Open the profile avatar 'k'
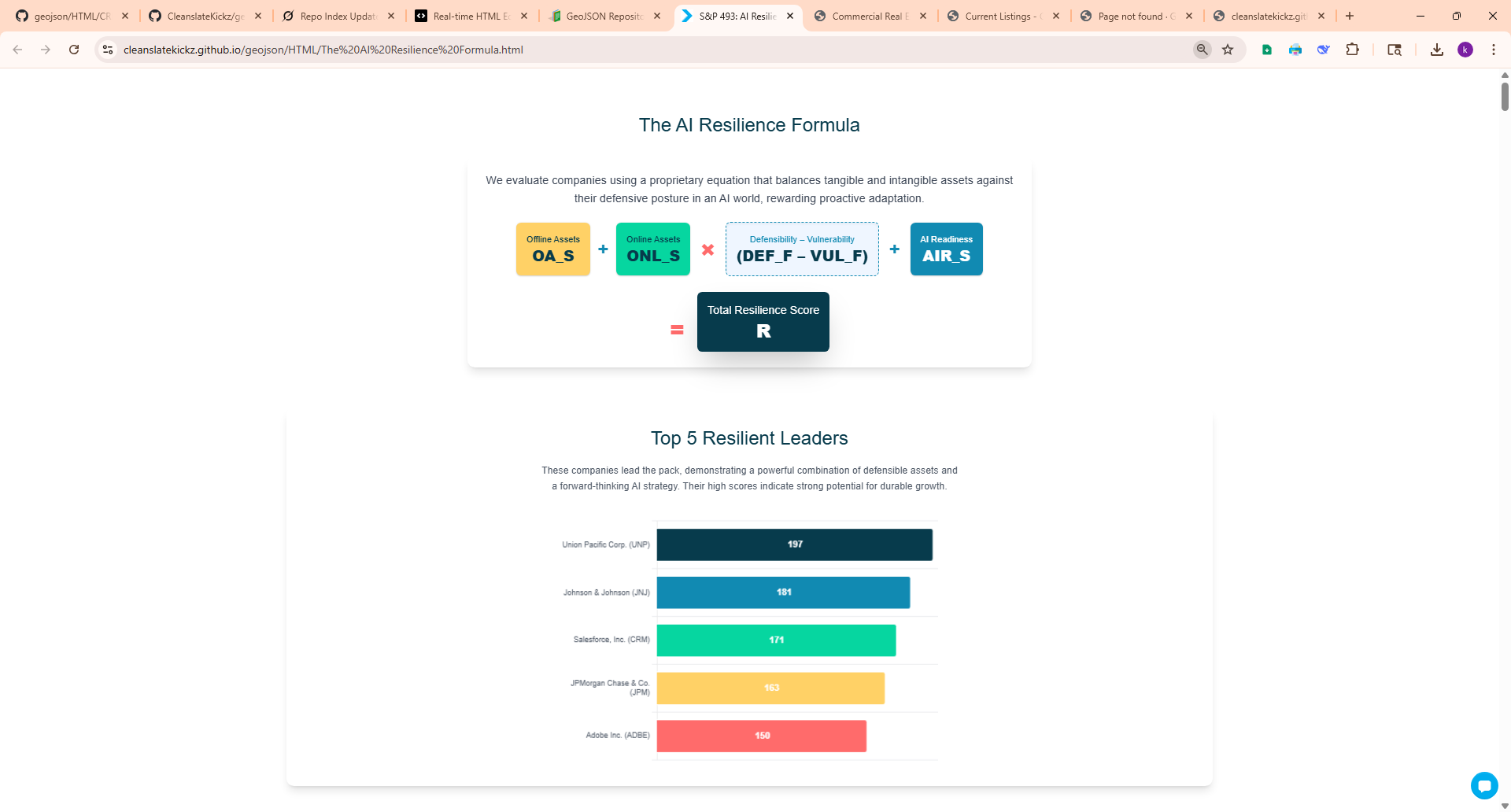1511x812 pixels. (1465, 50)
